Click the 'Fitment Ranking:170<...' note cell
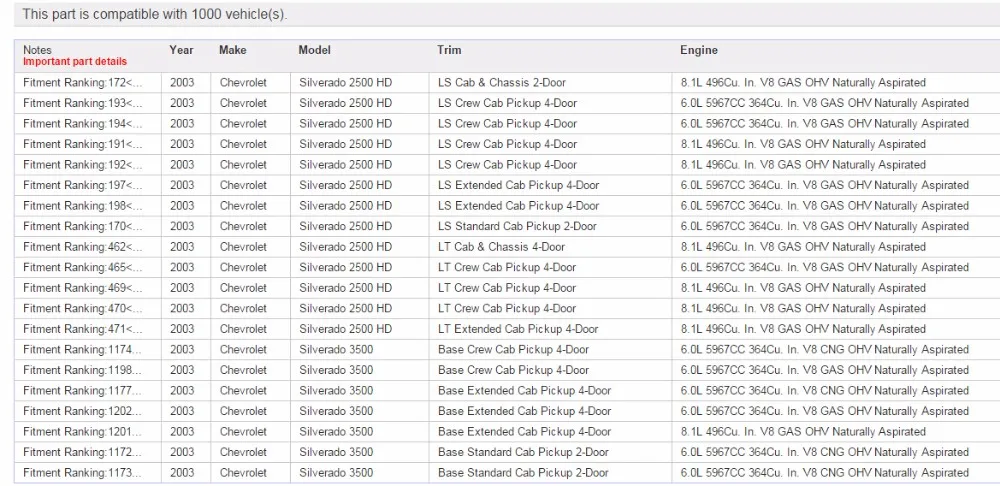Screen dimensions: 1000x486 pyautogui.click(x=88, y=226)
